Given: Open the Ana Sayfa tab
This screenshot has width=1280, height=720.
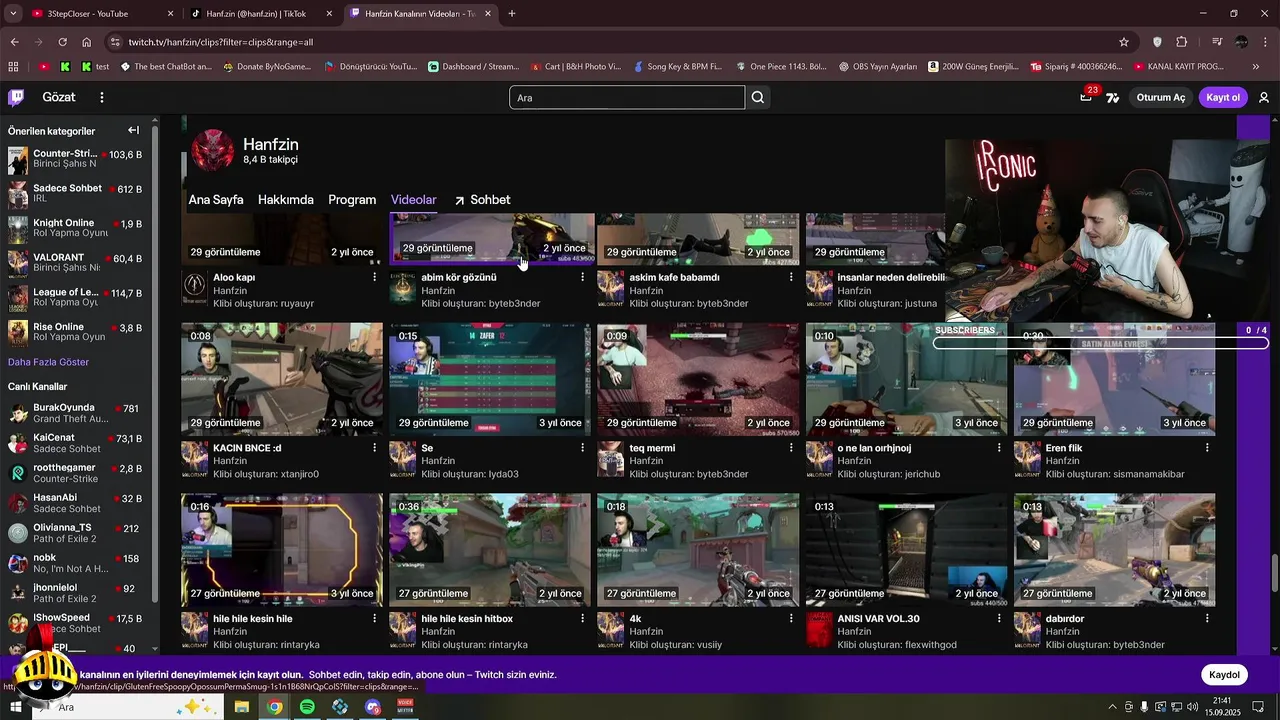Looking at the screenshot, I should pos(216,200).
